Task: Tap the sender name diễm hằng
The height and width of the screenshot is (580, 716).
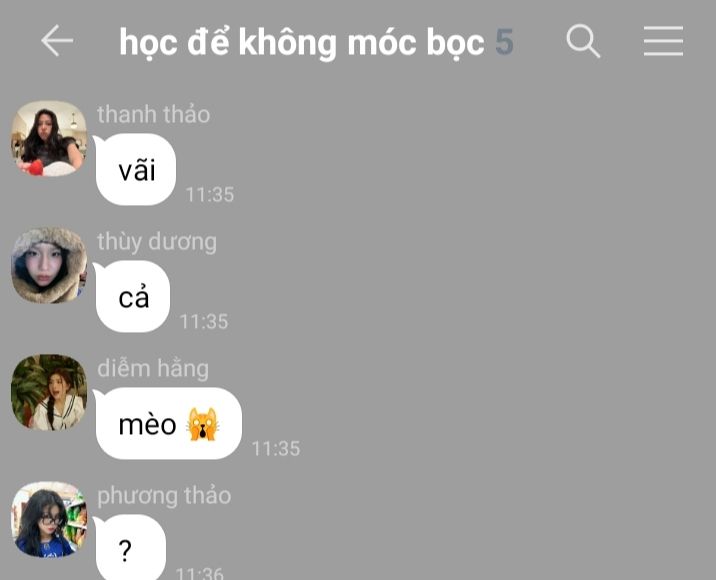Action: [153, 368]
